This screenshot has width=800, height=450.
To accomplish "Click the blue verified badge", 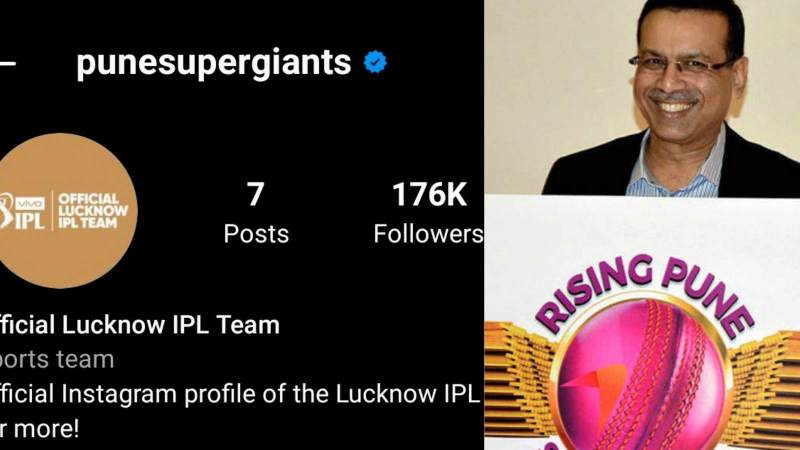I will pyautogui.click(x=375, y=62).
